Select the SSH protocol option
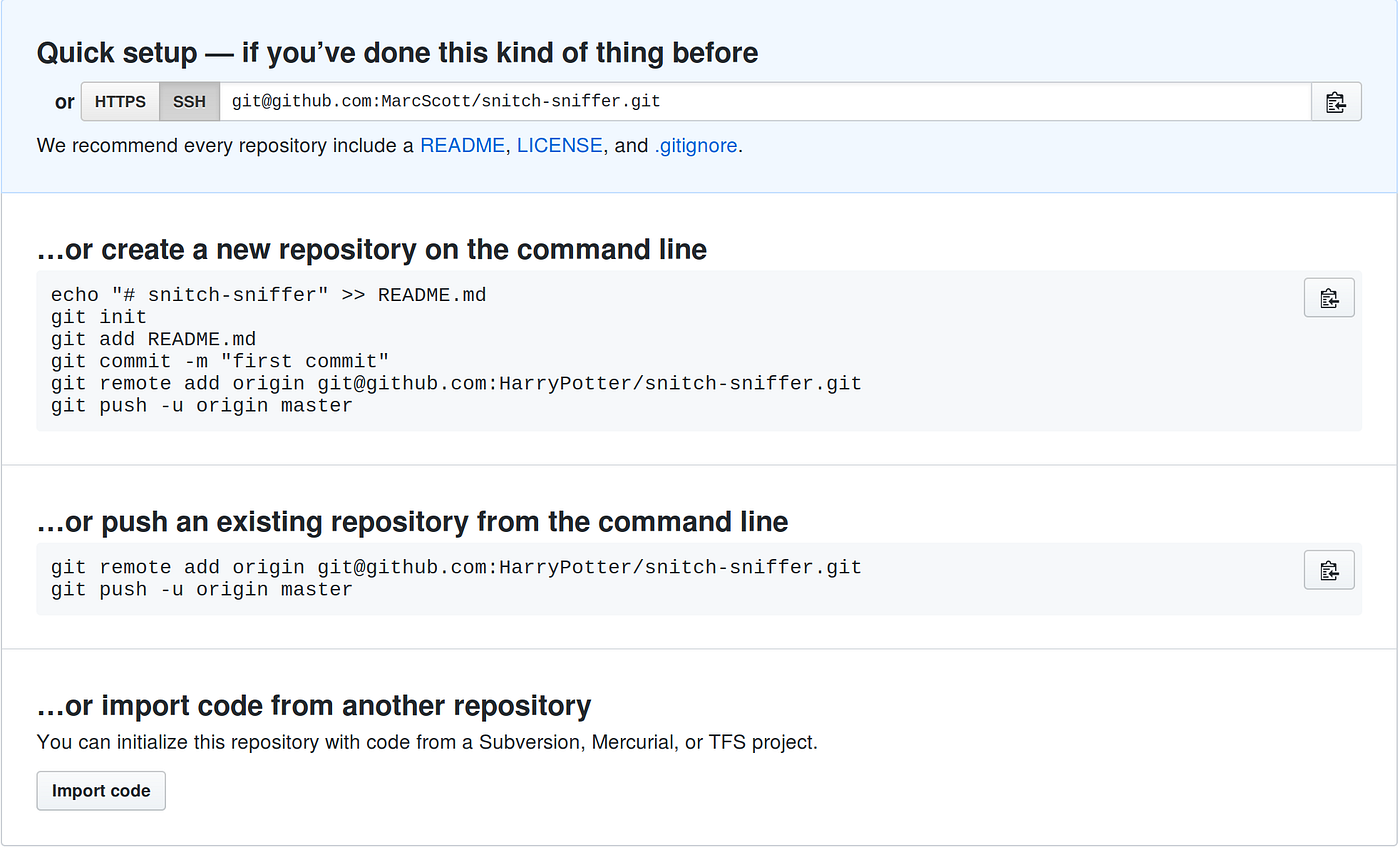 pos(189,102)
